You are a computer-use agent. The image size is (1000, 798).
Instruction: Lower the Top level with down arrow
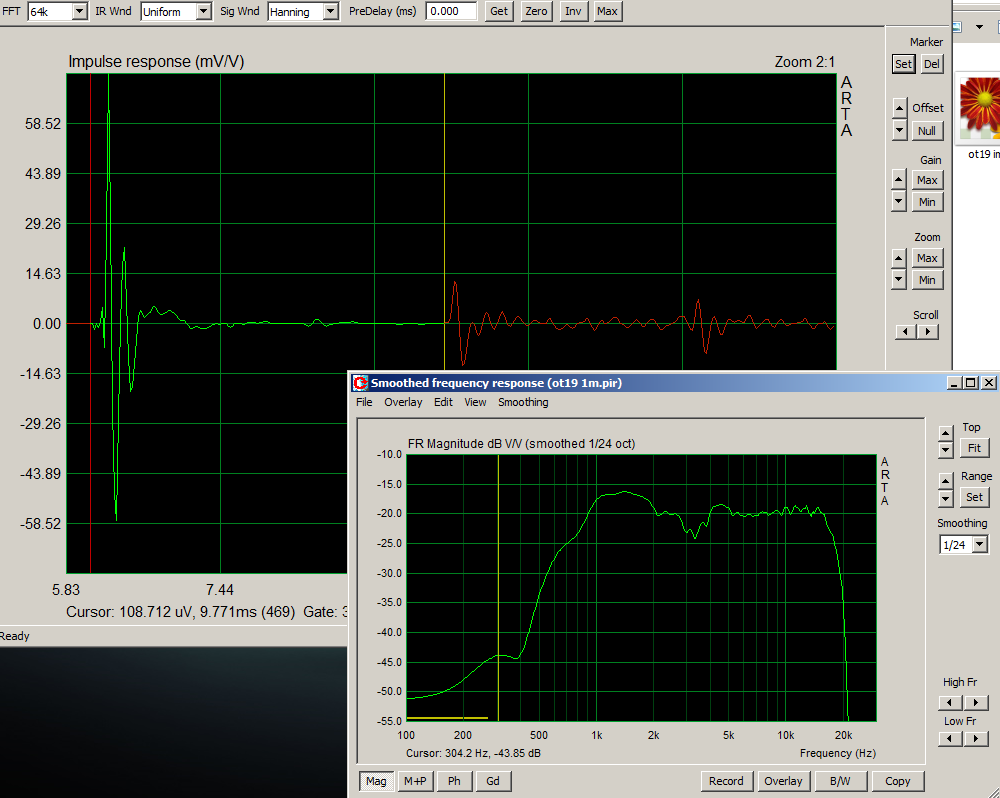pyautogui.click(x=946, y=450)
